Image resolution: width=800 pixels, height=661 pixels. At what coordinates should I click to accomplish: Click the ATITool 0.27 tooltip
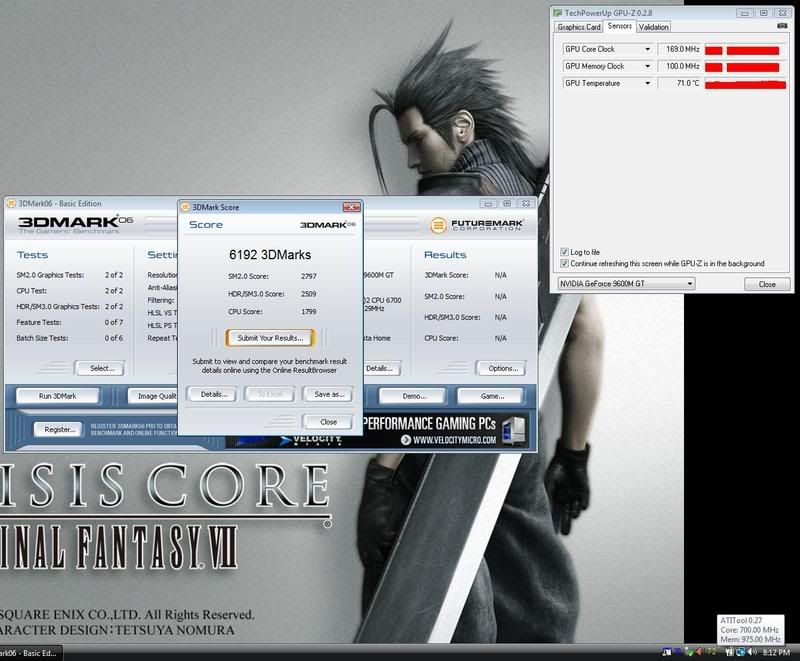click(750, 629)
